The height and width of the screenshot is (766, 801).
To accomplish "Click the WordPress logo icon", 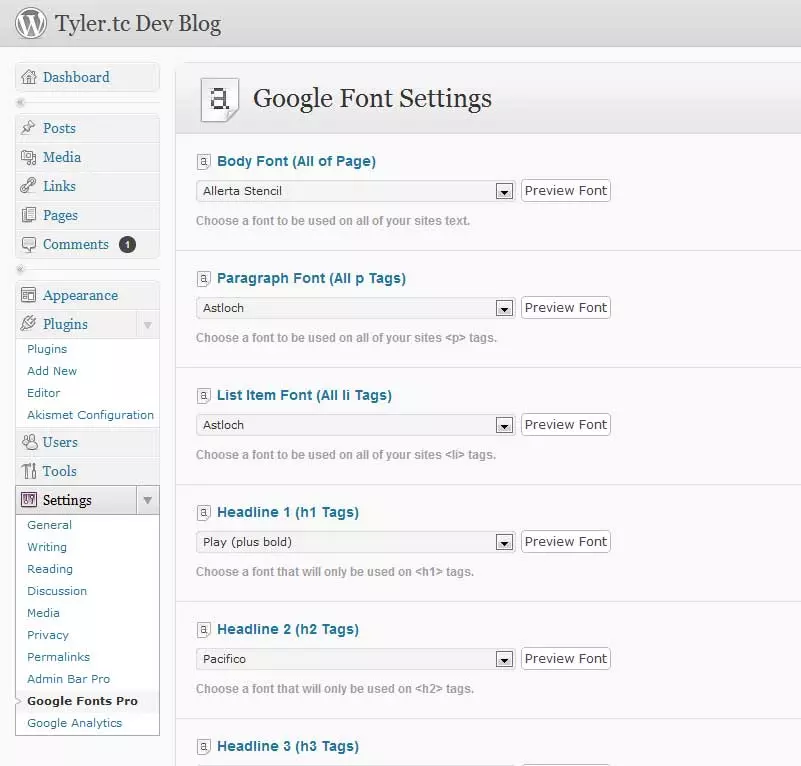I will tap(30, 23).
